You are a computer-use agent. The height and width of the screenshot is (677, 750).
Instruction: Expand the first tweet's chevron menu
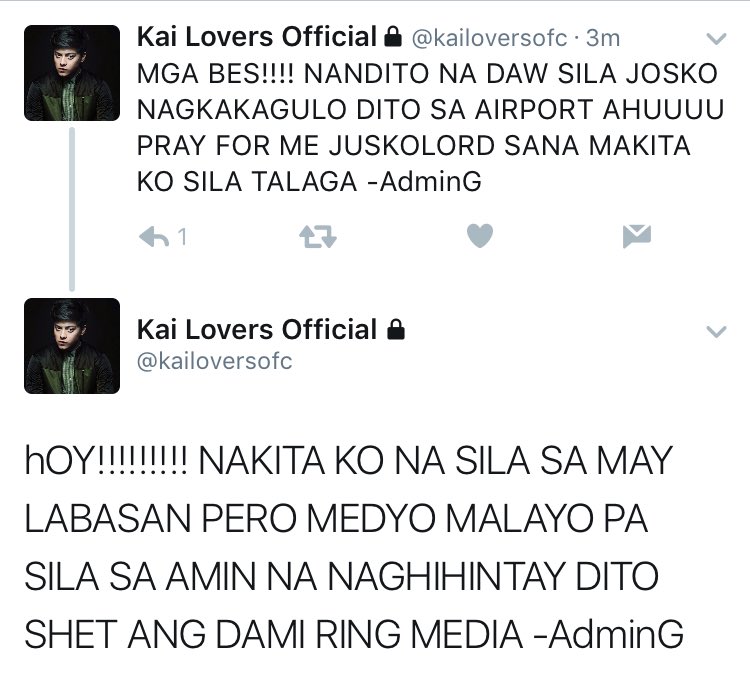[x=717, y=38]
